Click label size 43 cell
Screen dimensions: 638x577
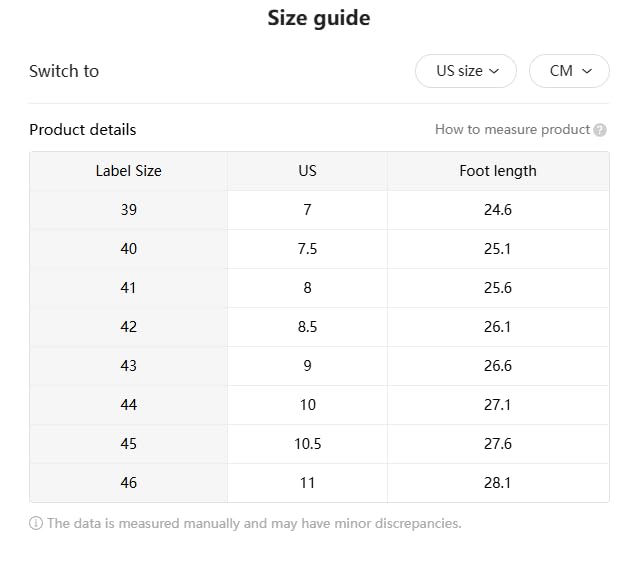(128, 366)
